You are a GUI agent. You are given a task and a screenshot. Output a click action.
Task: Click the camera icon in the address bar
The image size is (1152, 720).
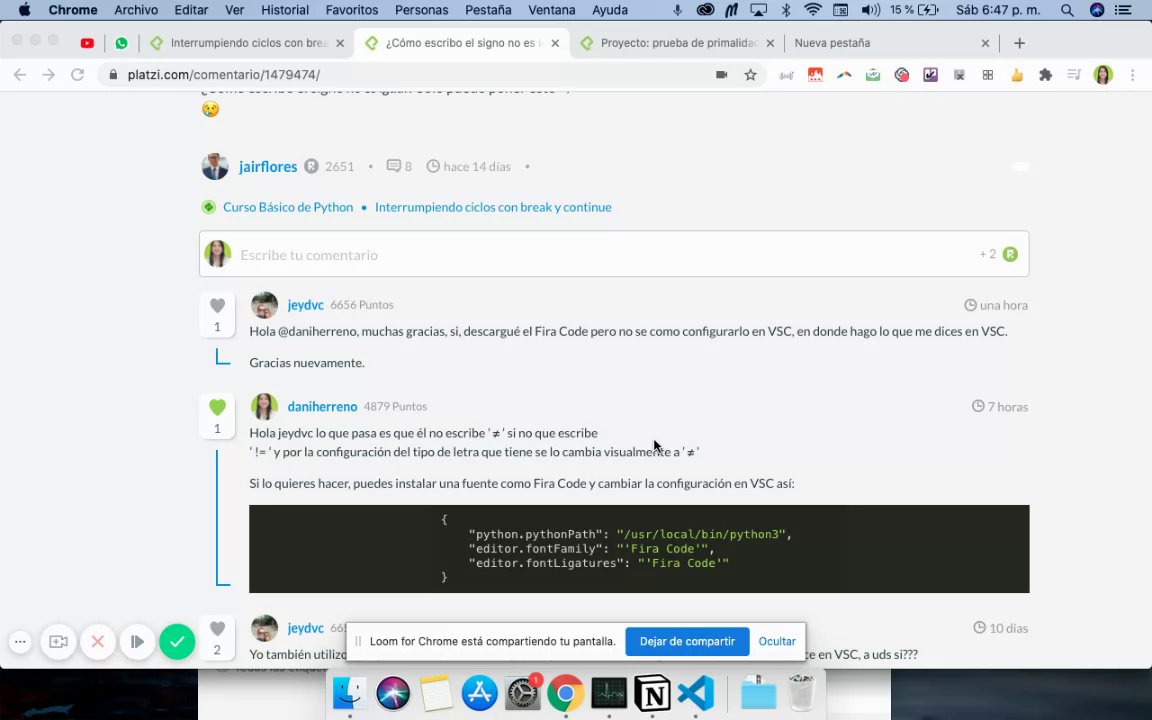(721, 75)
